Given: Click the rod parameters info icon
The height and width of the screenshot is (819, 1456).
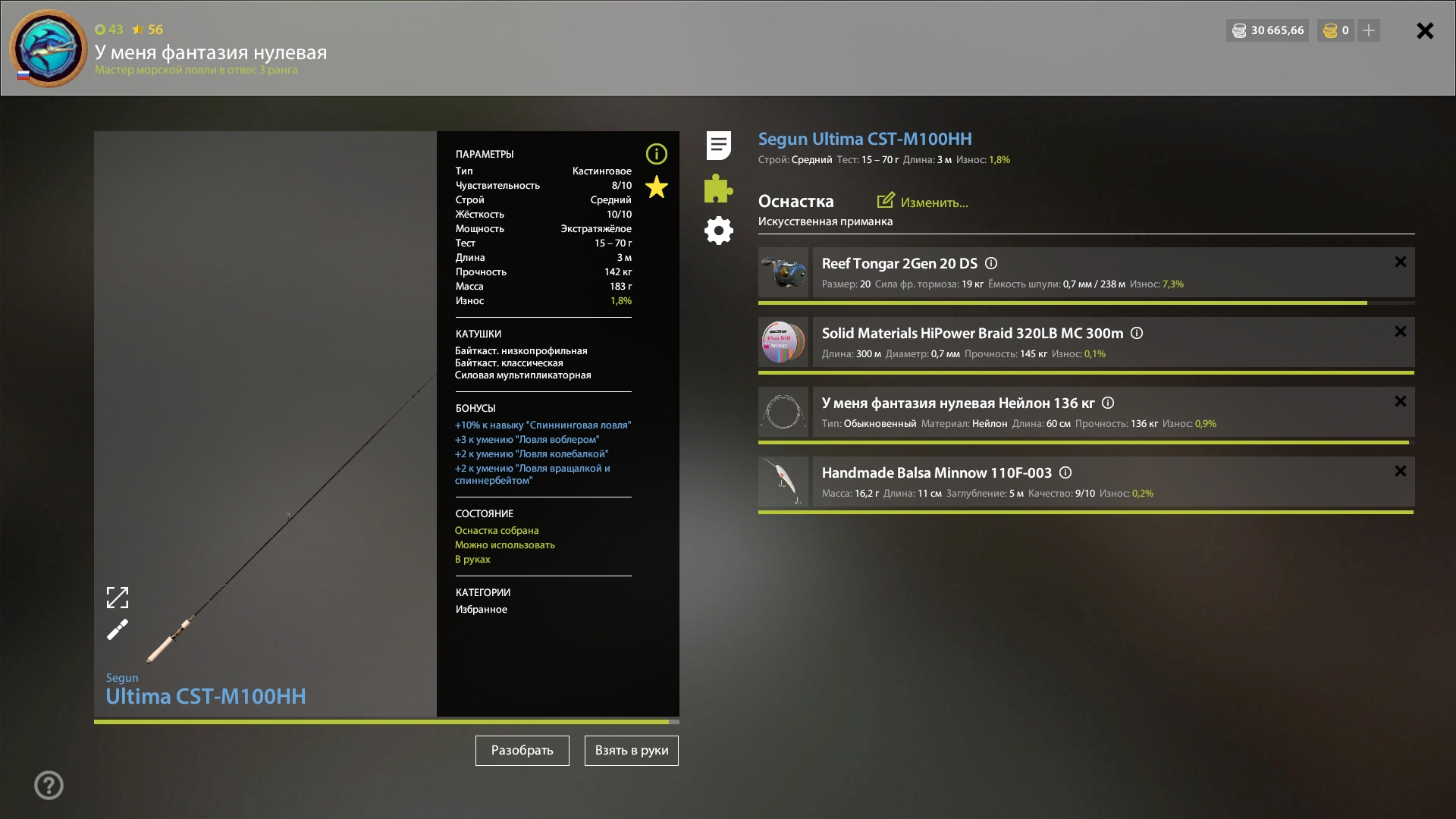Looking at the screenshot, I should coord(656,154).
